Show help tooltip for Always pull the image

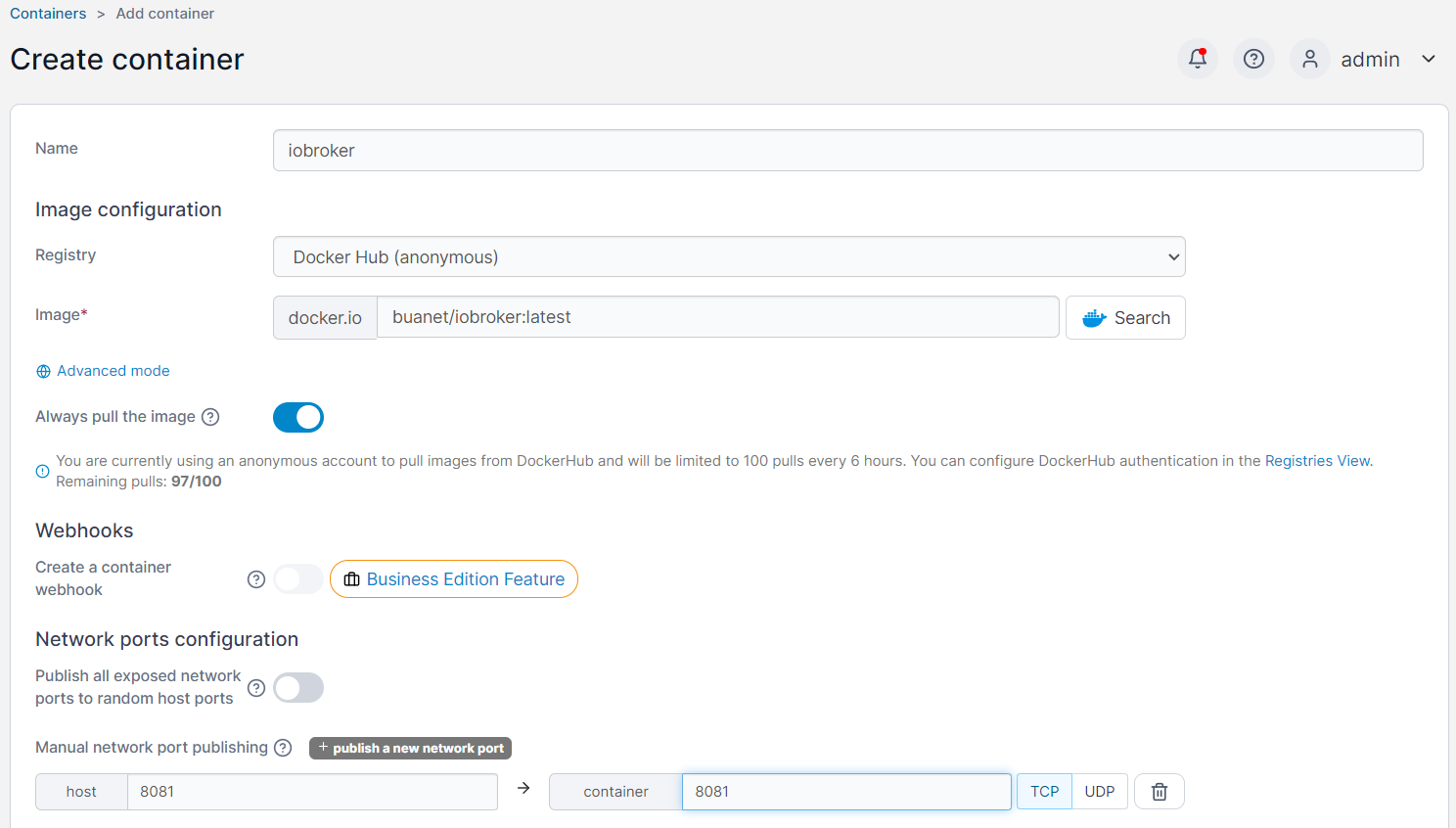210,417
